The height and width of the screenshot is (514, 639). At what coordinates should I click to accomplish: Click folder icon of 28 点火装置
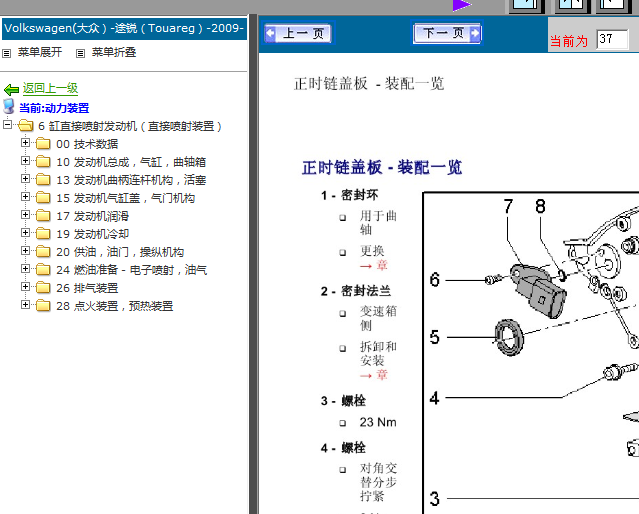43,306
